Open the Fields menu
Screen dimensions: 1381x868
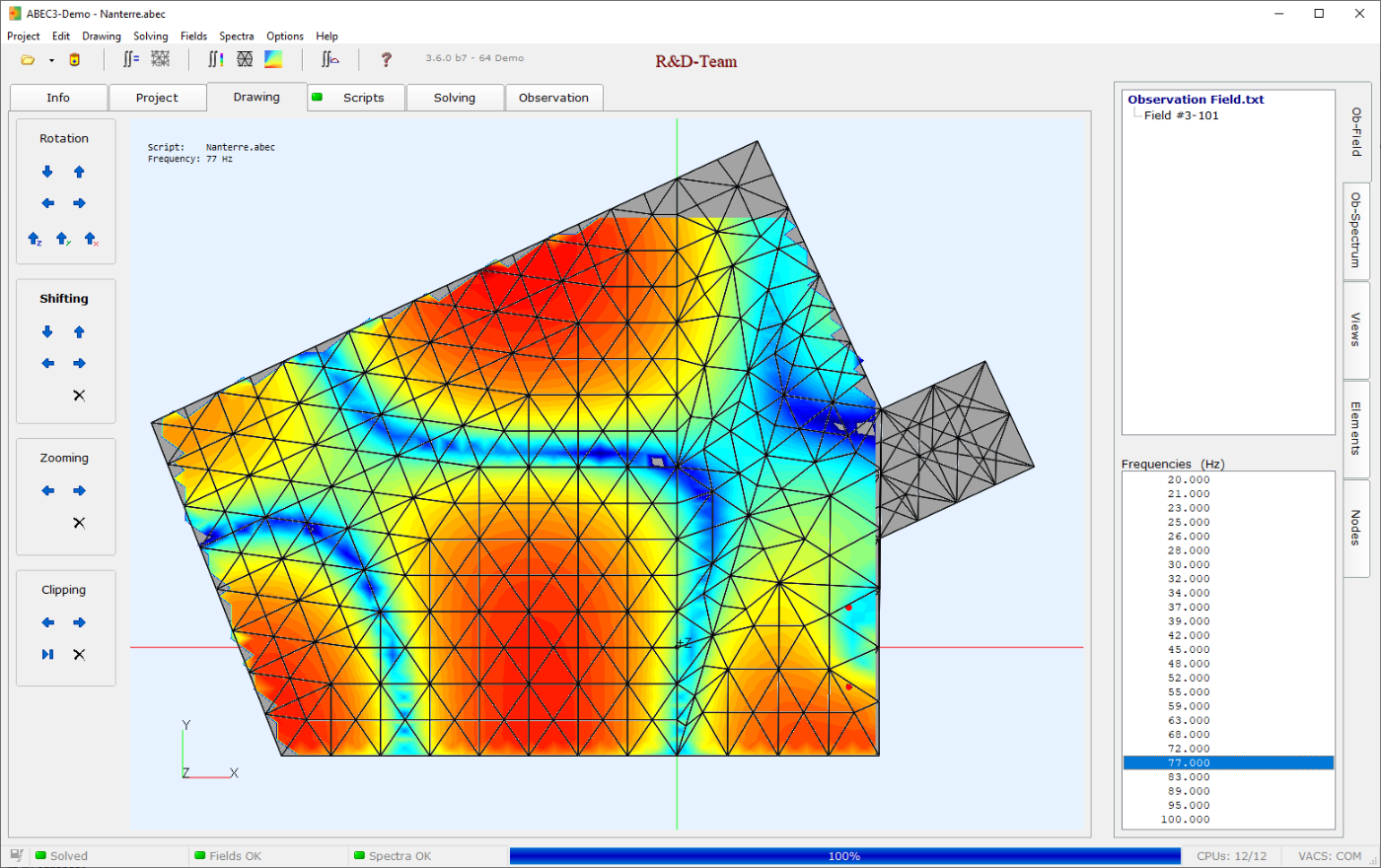pos(193,36)
